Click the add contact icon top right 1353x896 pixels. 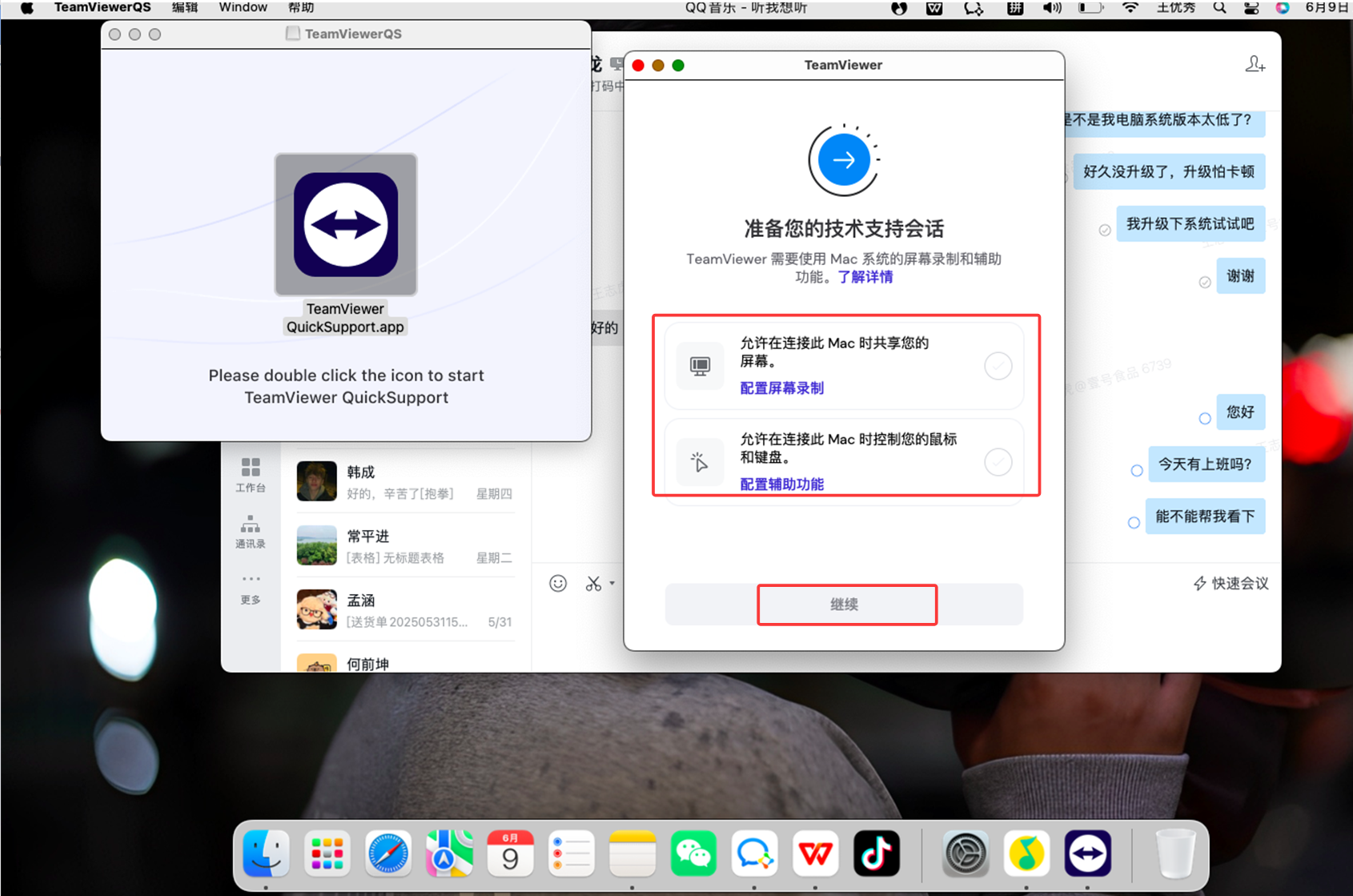click(1255, 64)
